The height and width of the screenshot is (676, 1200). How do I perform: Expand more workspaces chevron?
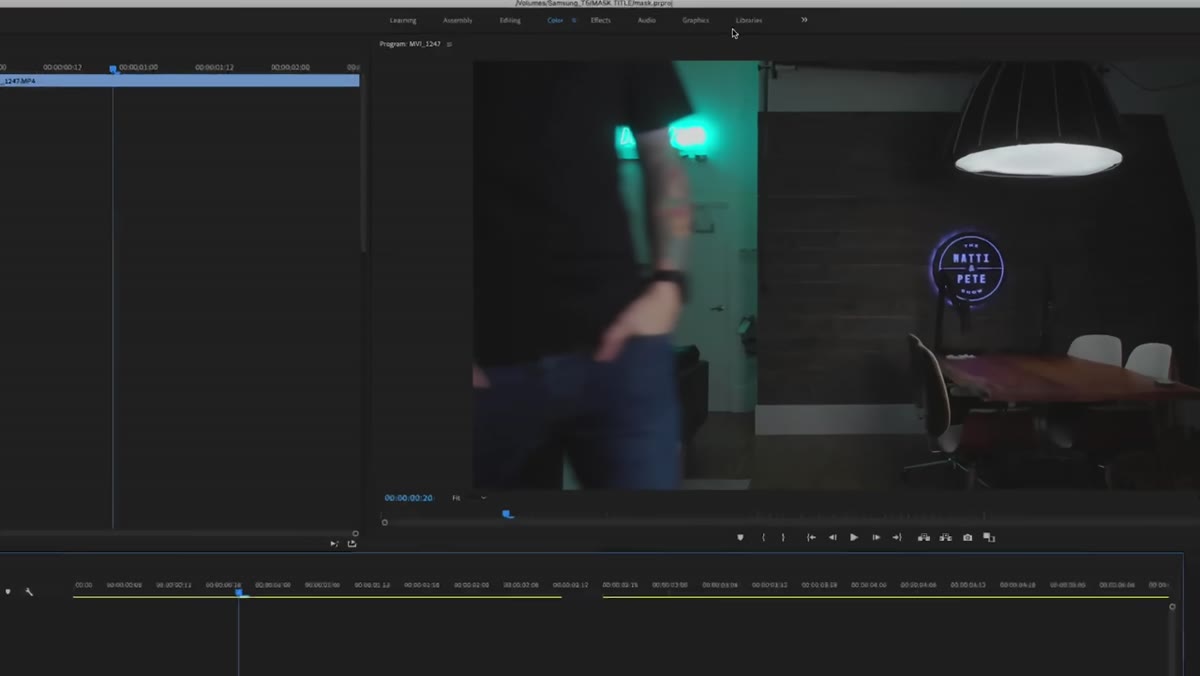pos(804,20)
